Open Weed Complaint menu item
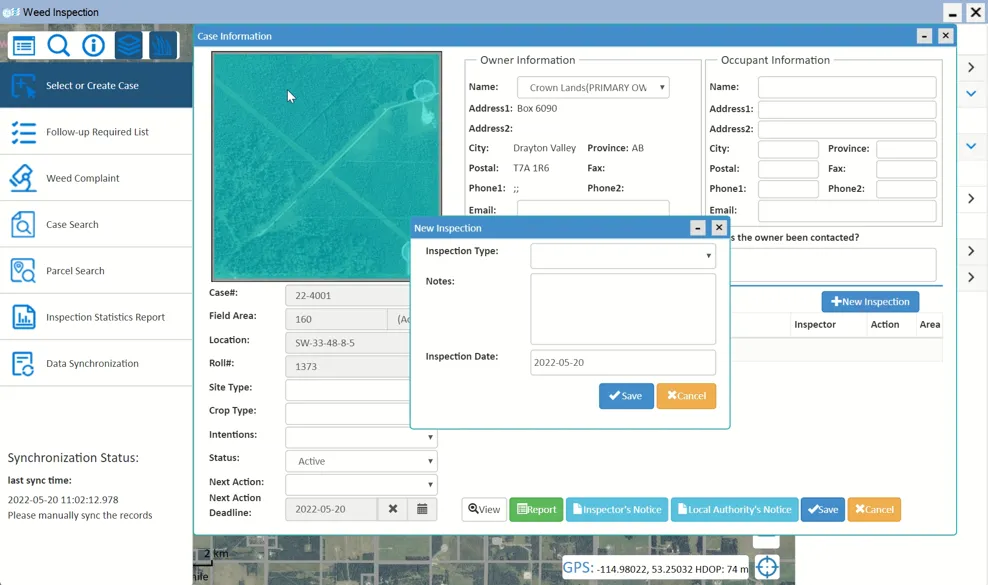 tap(96, 178)
